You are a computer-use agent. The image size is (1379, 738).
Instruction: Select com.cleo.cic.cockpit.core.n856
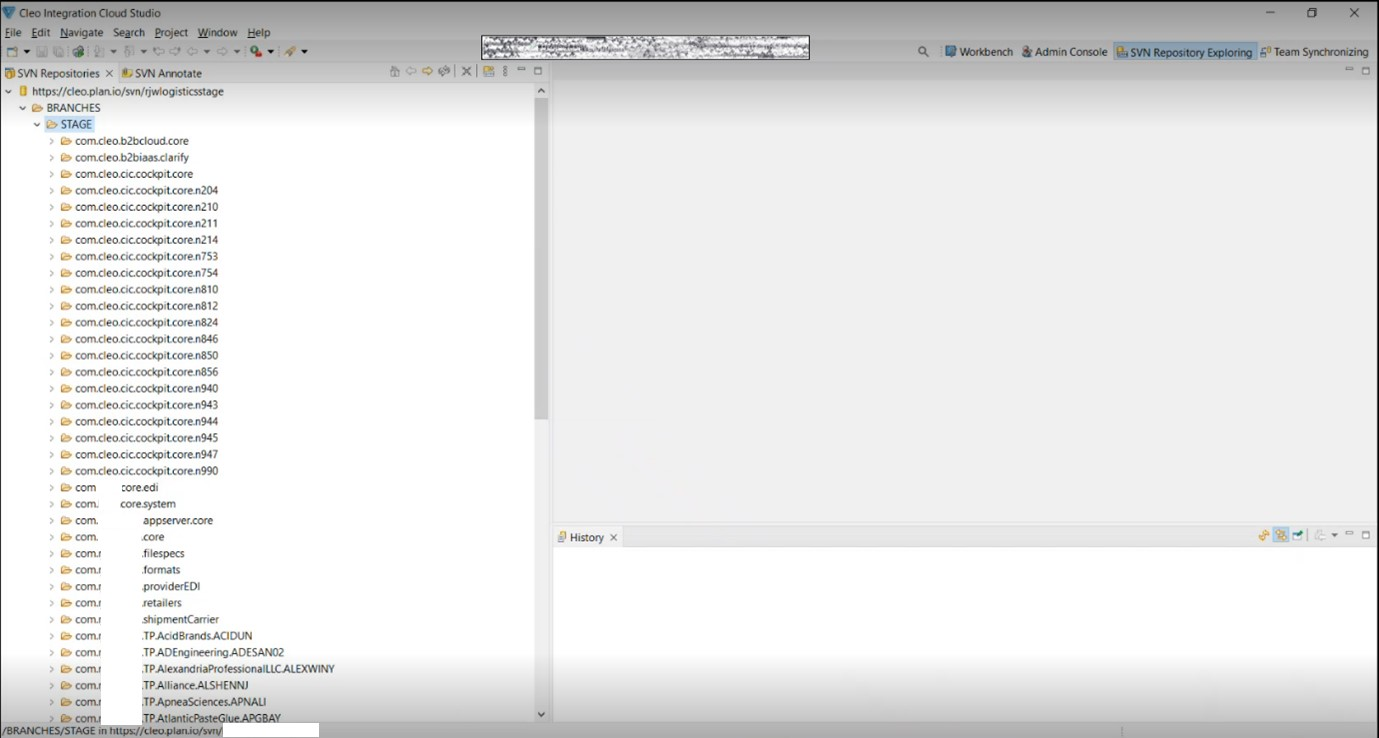(146, 372)
